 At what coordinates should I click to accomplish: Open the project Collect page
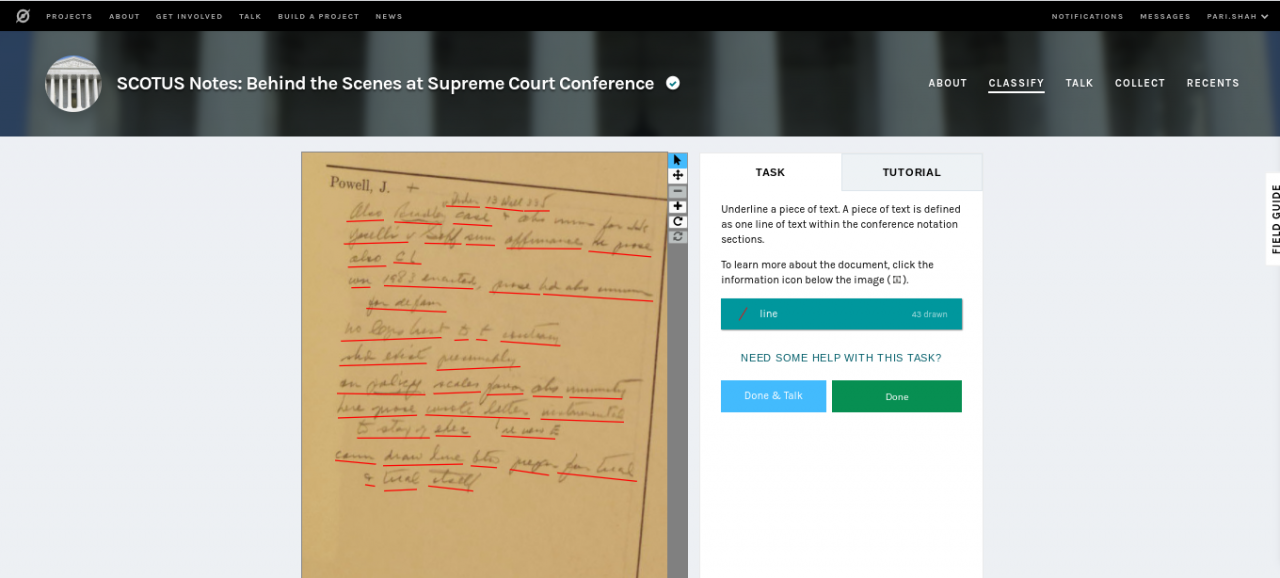coord(1140,83)
